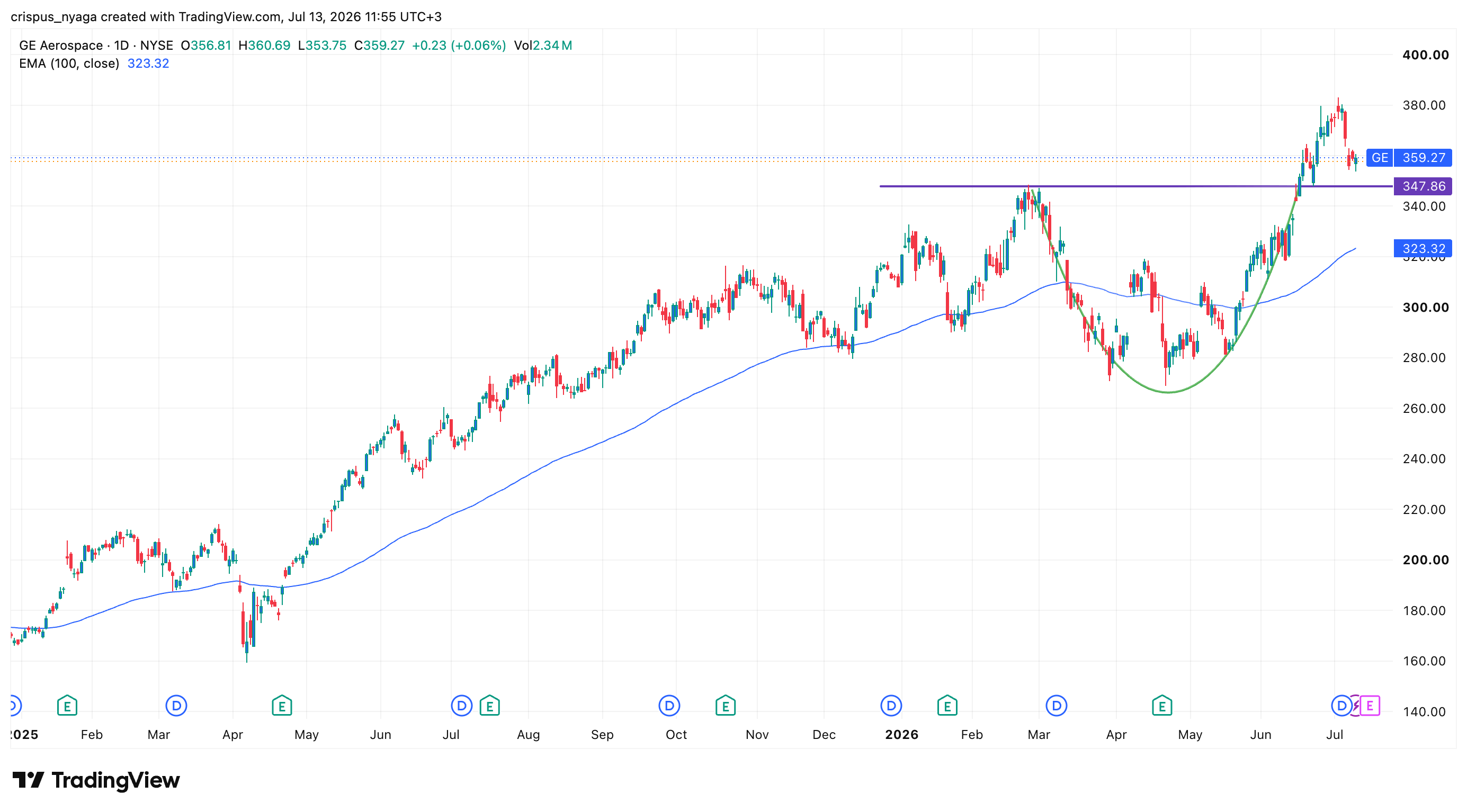Open the dividend D marker in early July 2025
1467x812 pixels.
tap(461, 706)
